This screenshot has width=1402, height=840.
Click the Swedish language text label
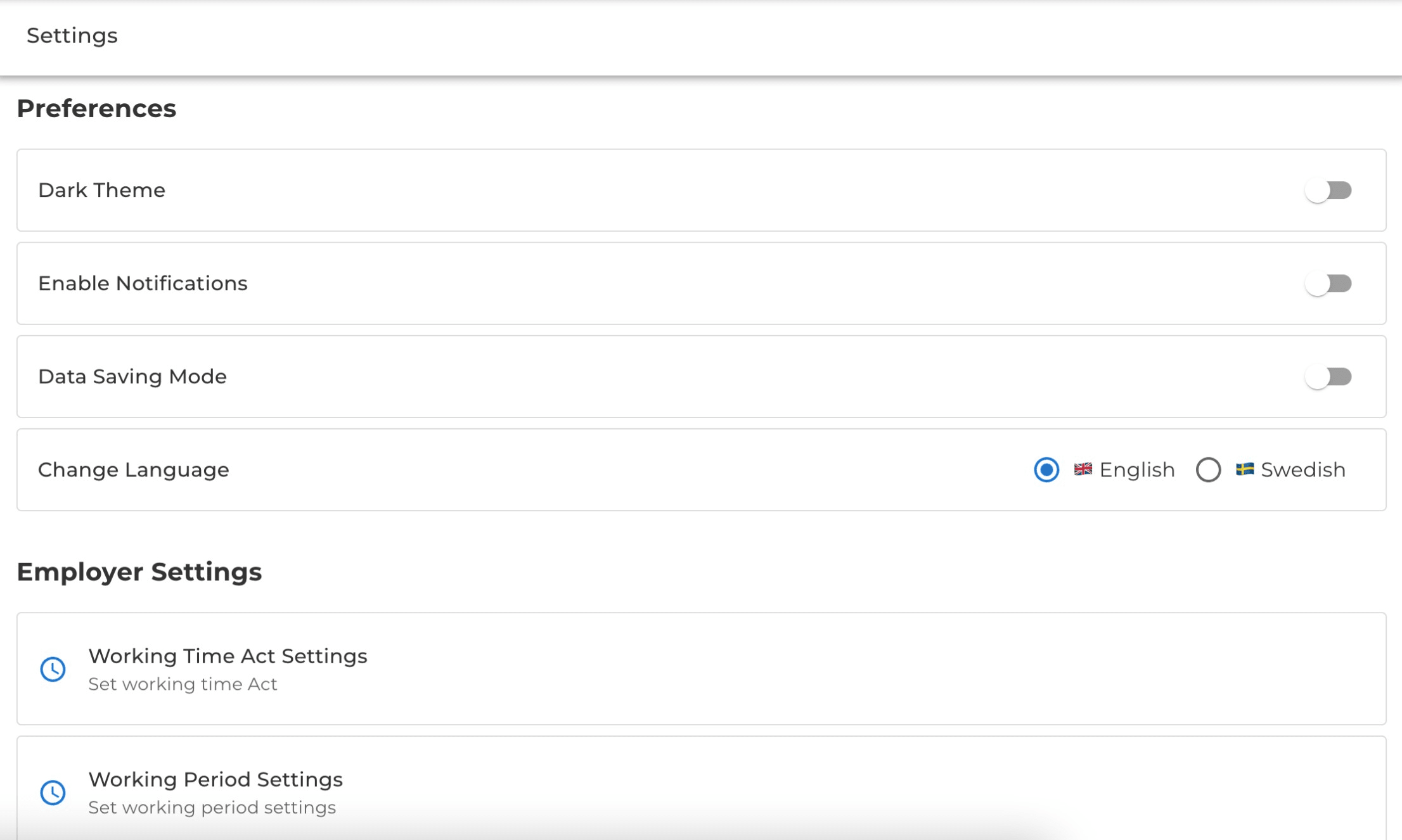coord(1303,469)
